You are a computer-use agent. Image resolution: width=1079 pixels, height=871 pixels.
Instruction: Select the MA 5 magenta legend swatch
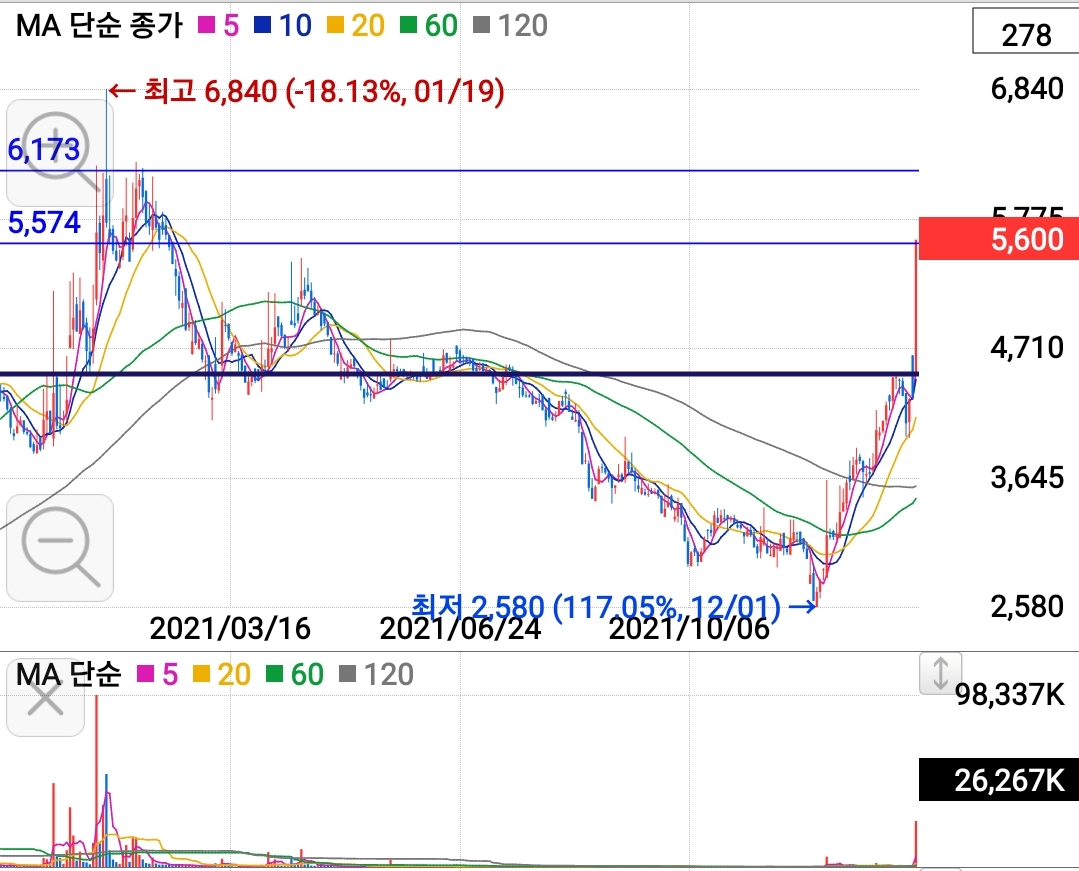pos(206,25)
